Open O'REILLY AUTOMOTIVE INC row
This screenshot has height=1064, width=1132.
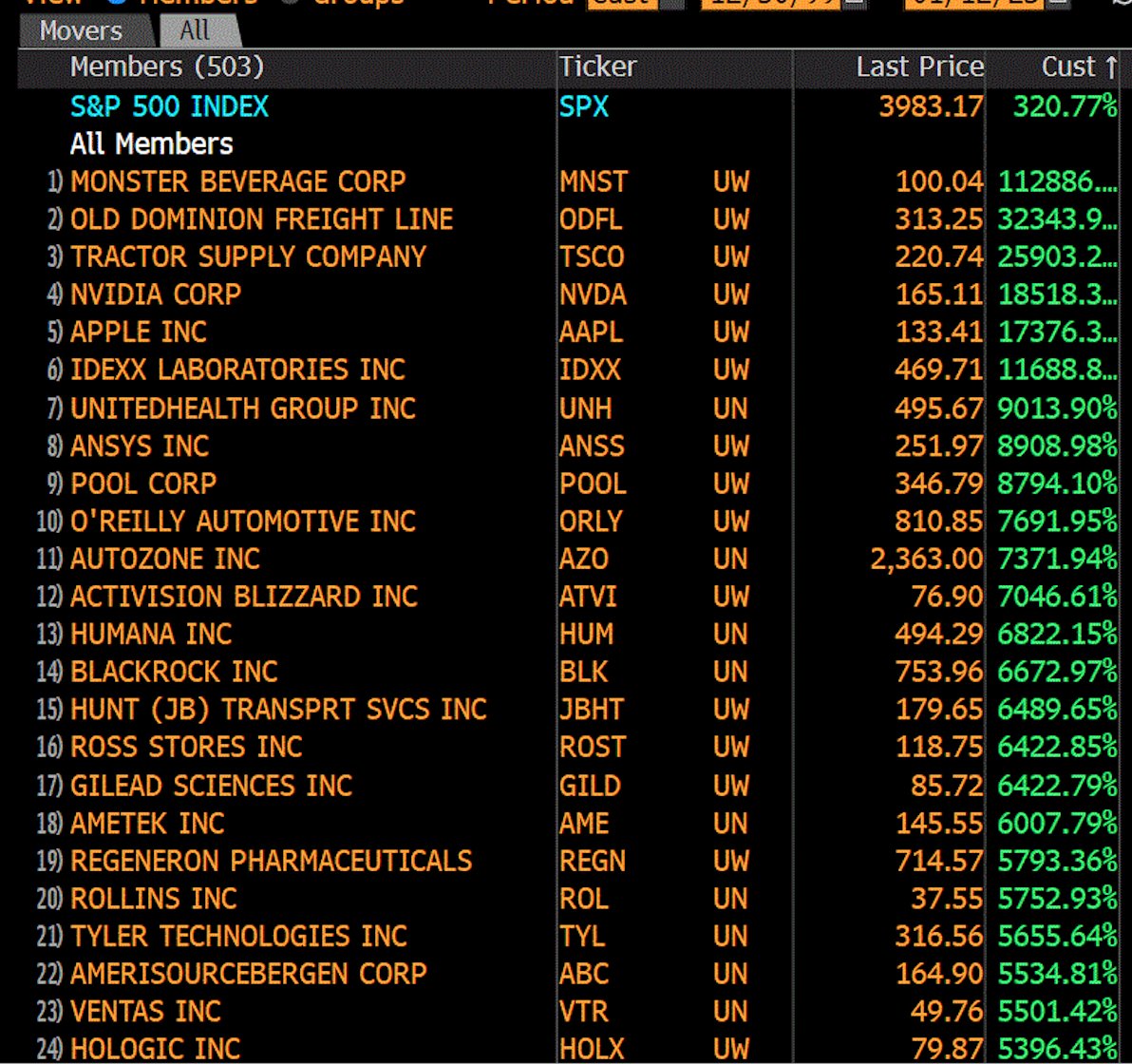point(568,522)
